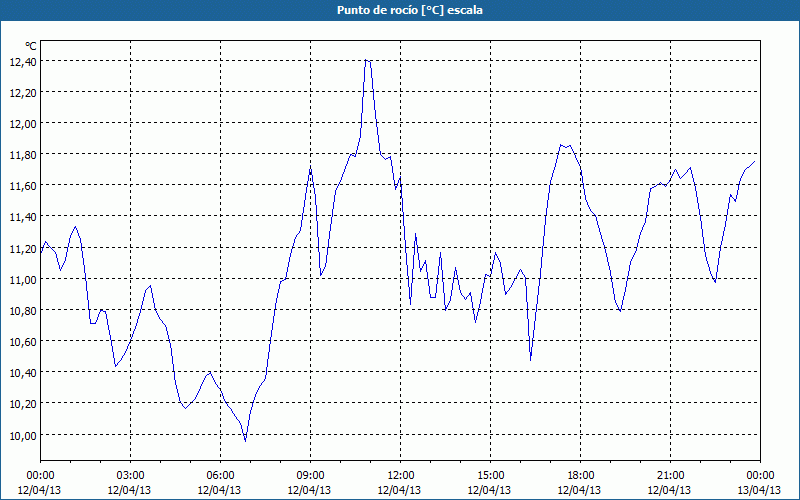800x500 pixels.
Task: Click the 10,00 y-axis label
Action: [x=23, y=435]
